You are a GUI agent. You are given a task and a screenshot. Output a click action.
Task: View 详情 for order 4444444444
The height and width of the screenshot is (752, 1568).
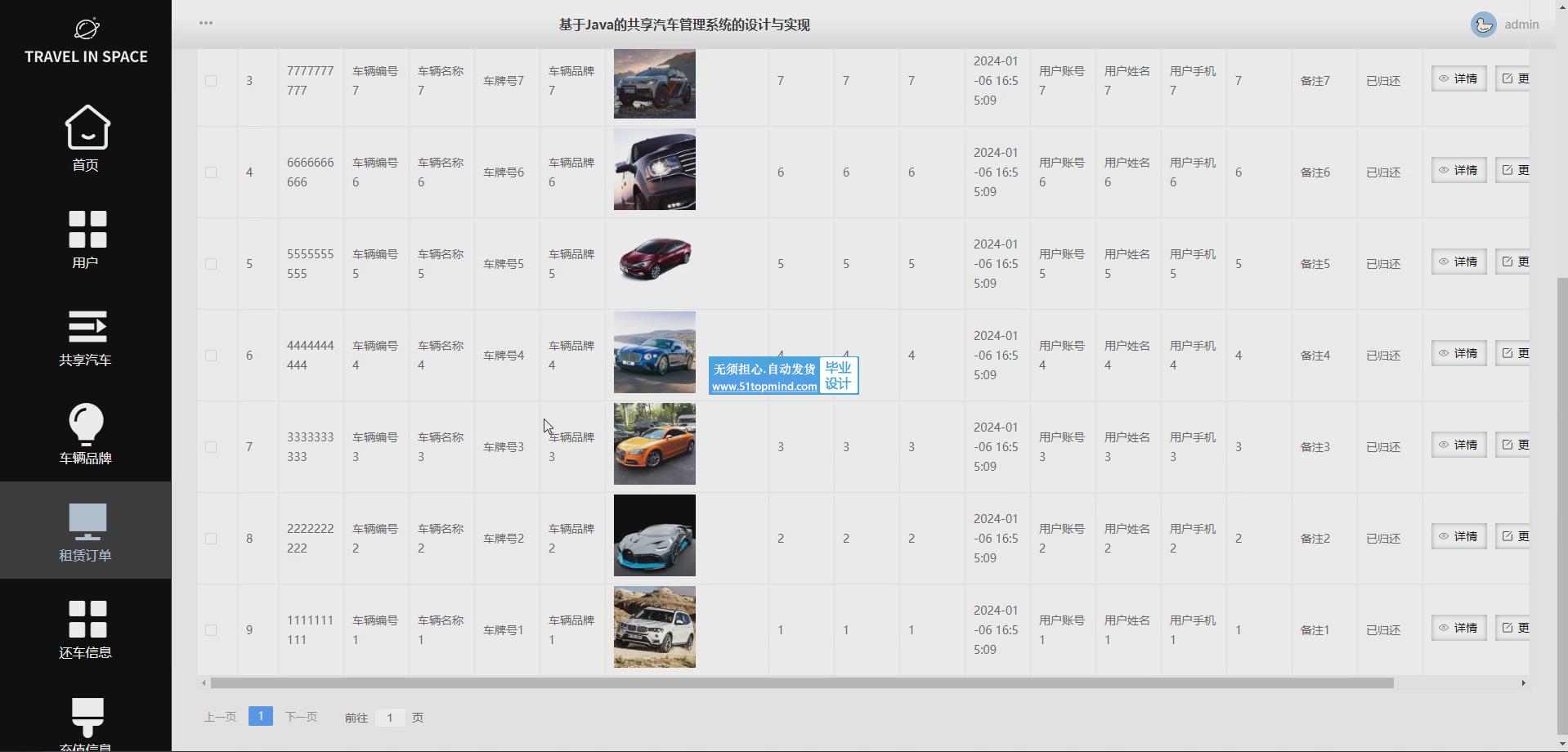(x=1458, y=353)
